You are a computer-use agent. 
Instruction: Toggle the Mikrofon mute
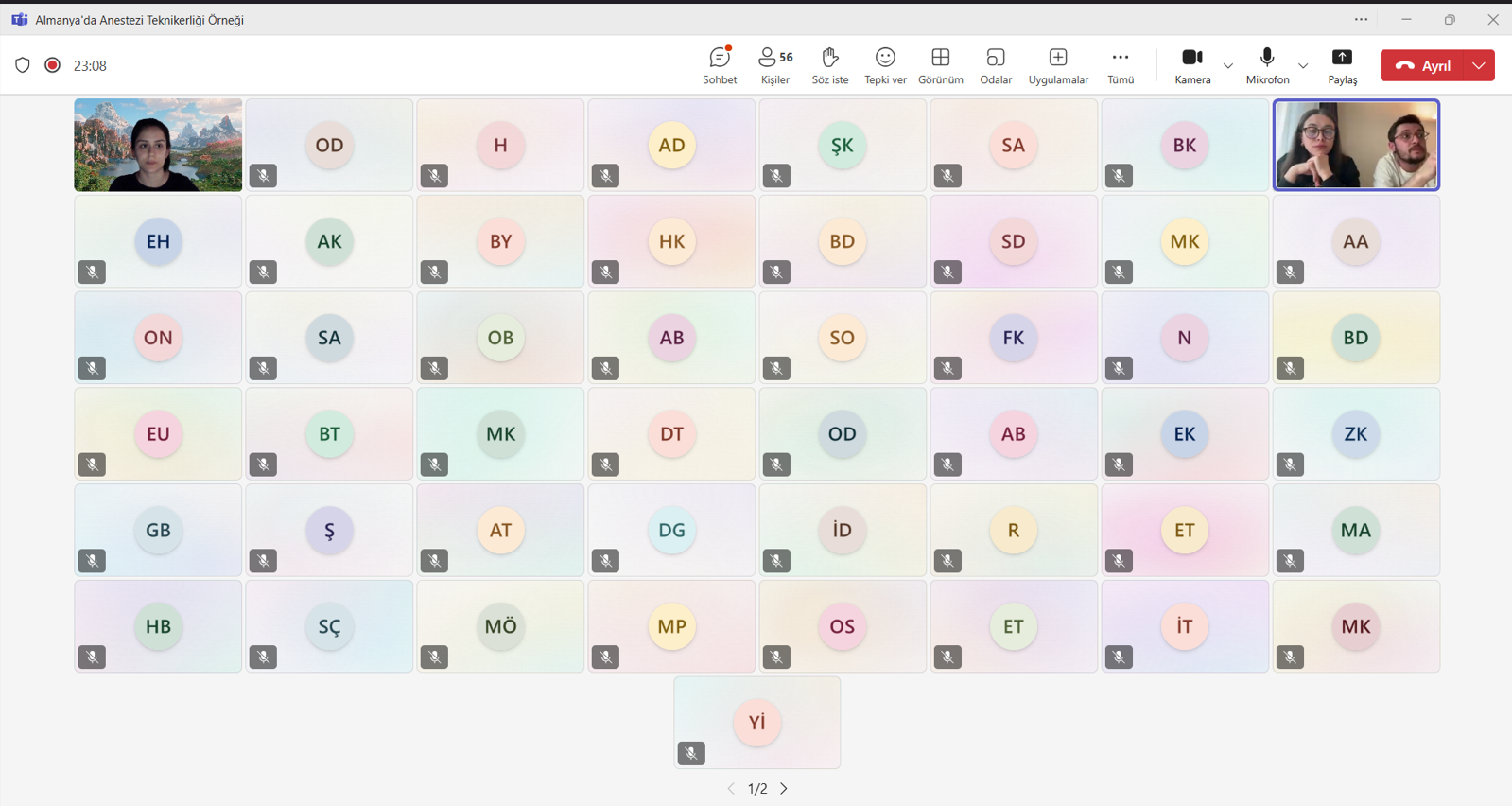(x=1267, y=65)
